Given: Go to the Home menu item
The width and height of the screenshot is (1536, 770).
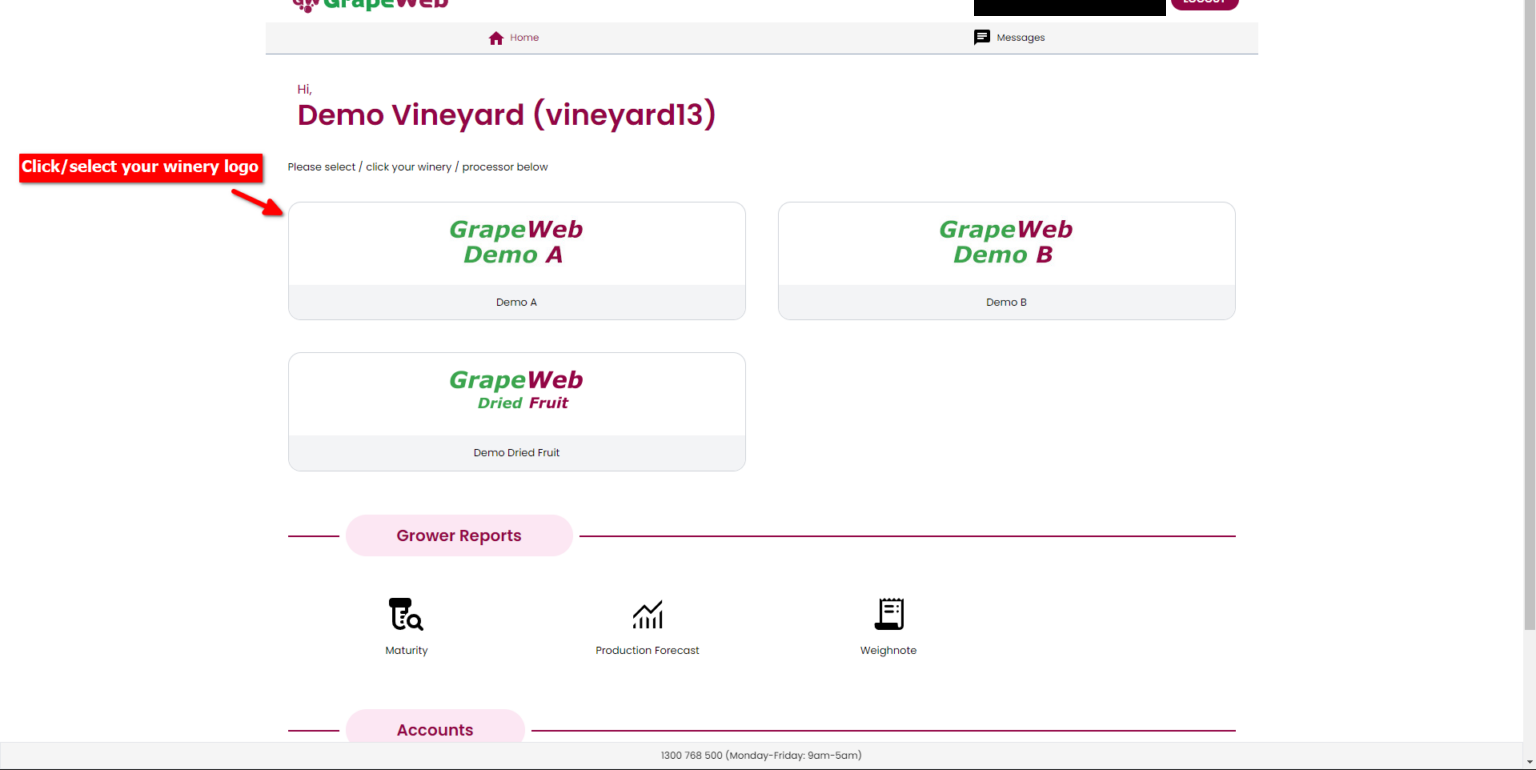Looking at the screenshot, I should (x=514, y=38).
